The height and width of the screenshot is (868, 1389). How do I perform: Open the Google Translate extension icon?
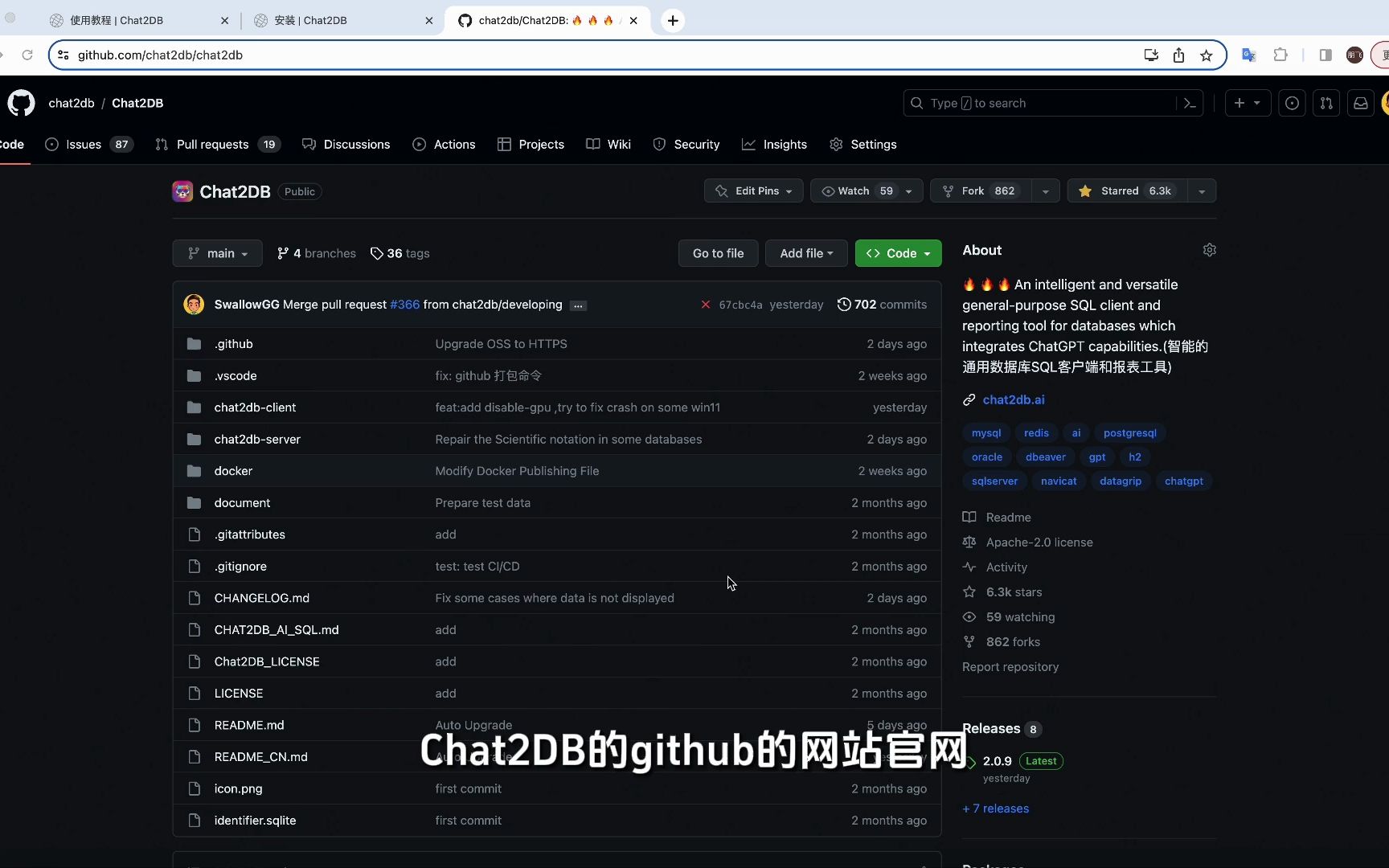(x=1248, y=55)
